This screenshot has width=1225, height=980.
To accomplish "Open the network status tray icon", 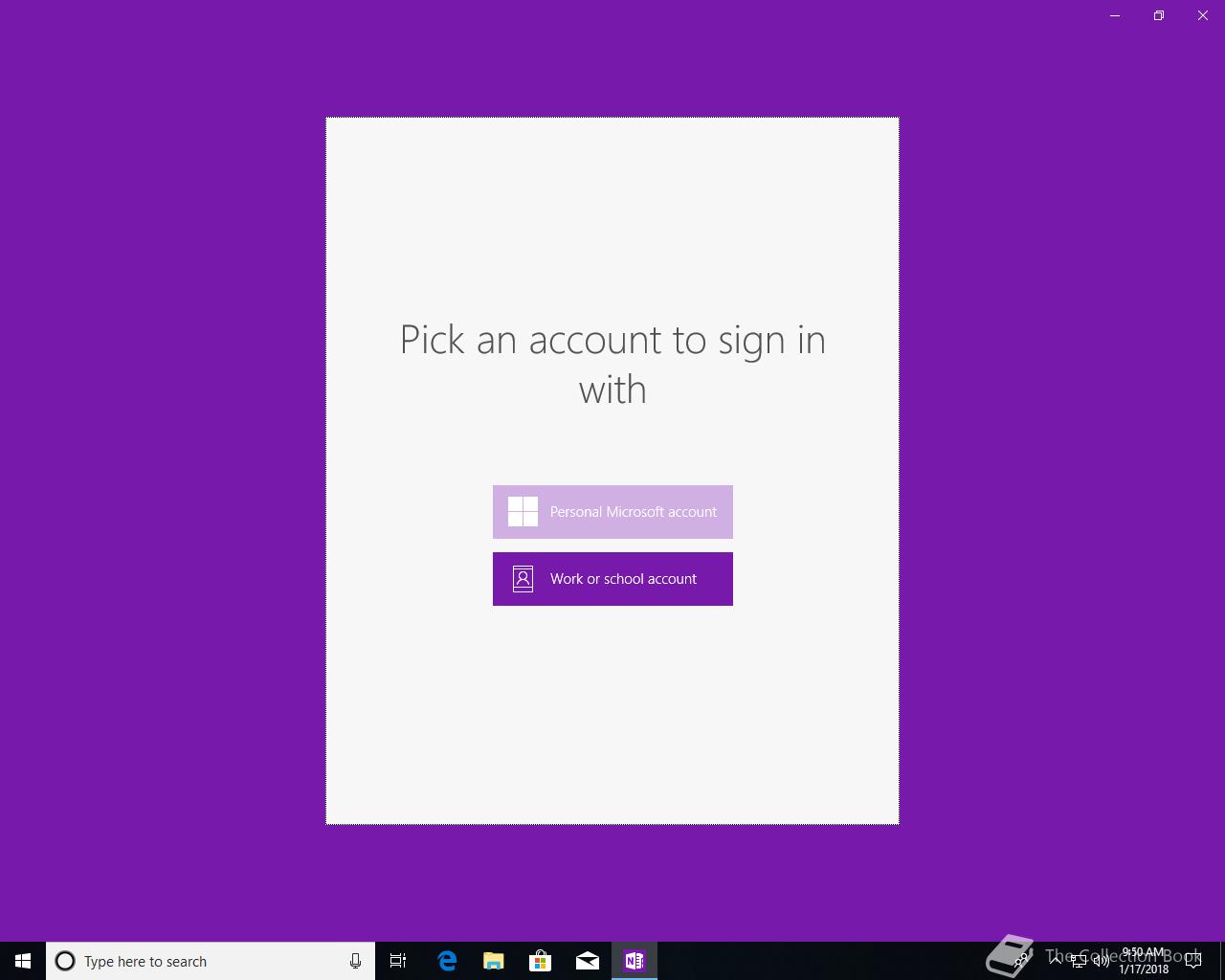I will pos(1079,961).
